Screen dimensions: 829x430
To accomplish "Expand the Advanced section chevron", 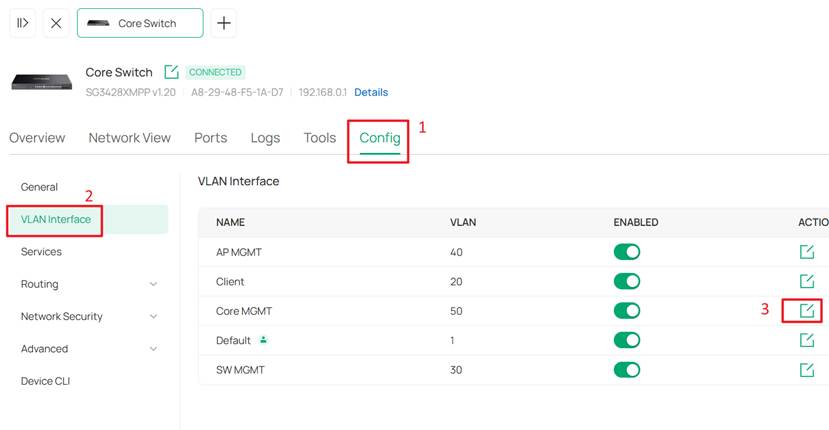I will coord(153,349).
